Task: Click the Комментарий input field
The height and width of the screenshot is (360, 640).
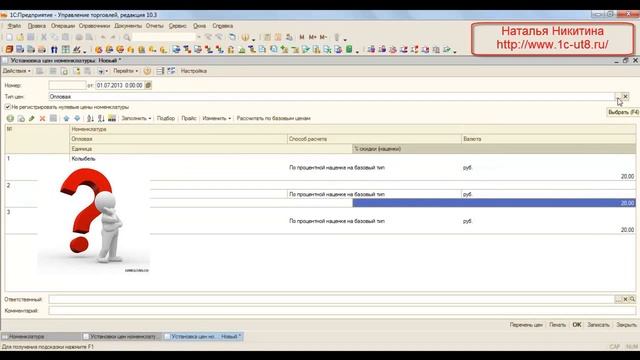Action: [x=342, y=311]
